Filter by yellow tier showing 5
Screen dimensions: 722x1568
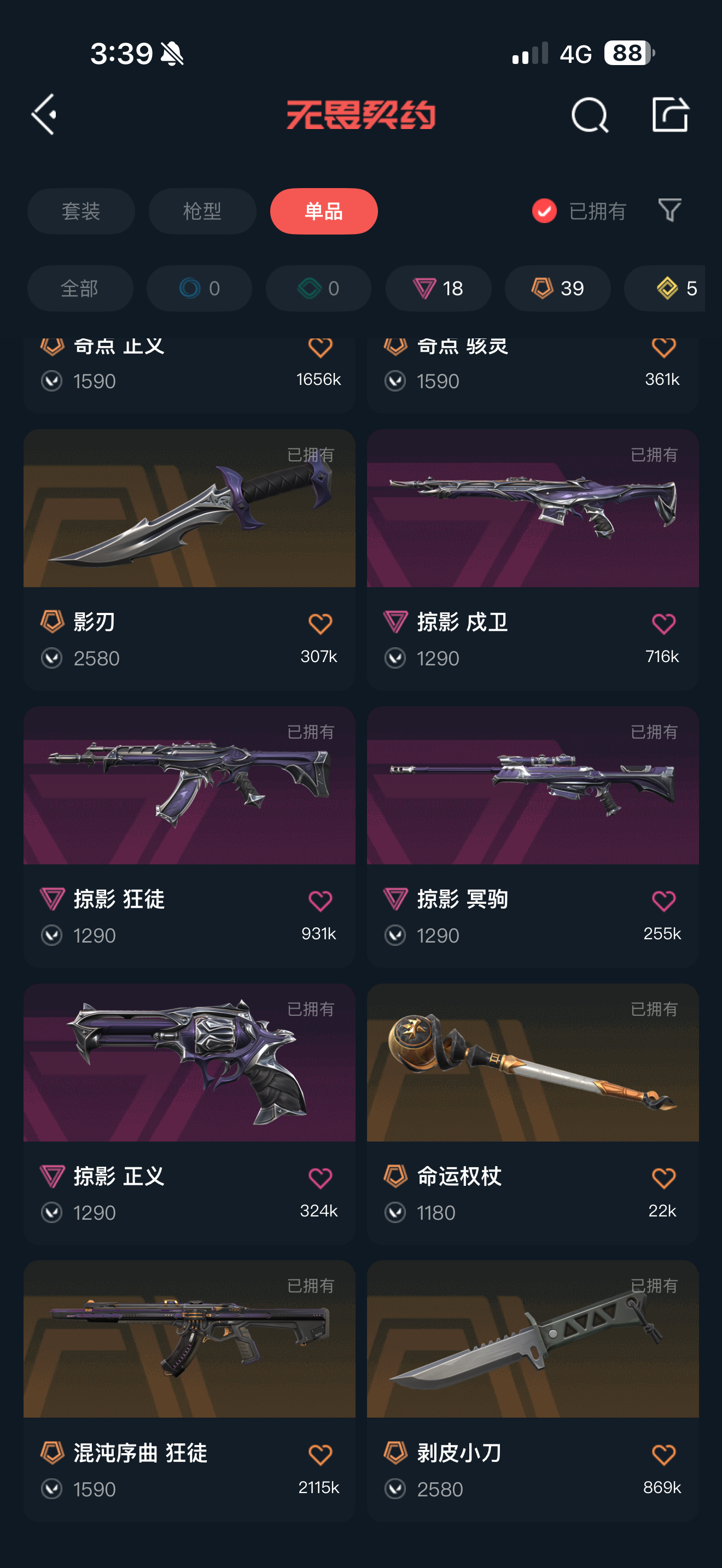point(665,288)
